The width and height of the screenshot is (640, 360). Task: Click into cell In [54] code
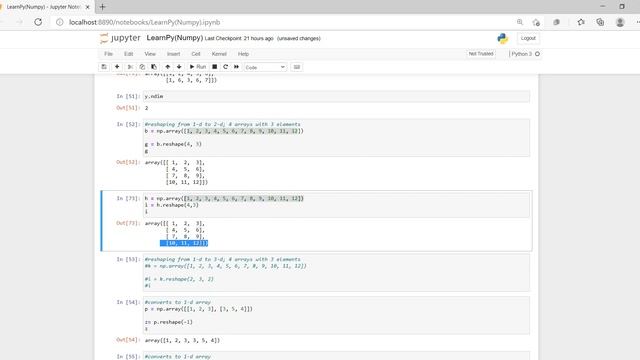[336, 315]
